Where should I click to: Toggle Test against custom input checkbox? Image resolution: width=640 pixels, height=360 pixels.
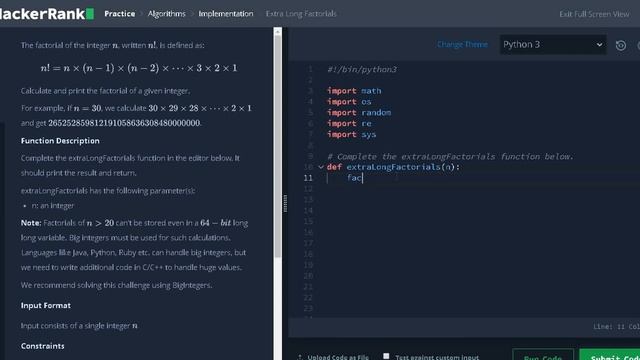(x=386, y=356)
